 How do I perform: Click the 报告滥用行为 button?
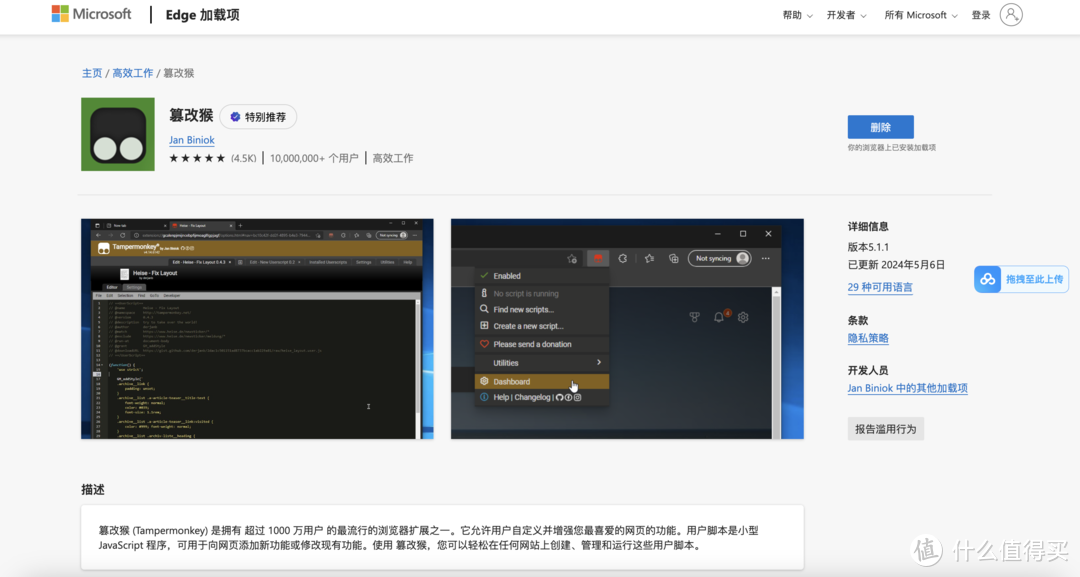click(885, 429)
